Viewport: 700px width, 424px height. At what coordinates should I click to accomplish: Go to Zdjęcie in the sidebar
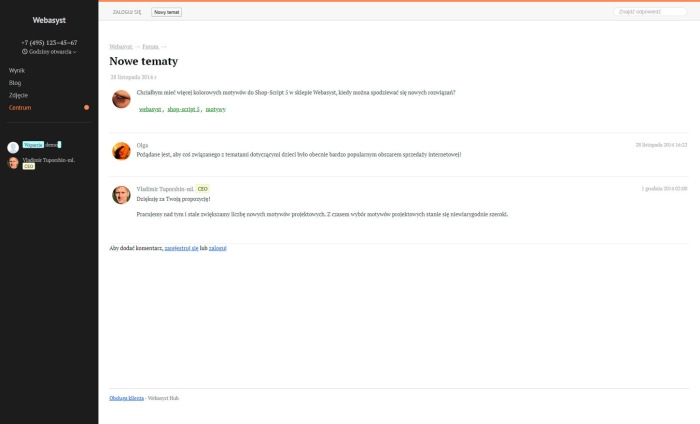(x=18, y=95)
